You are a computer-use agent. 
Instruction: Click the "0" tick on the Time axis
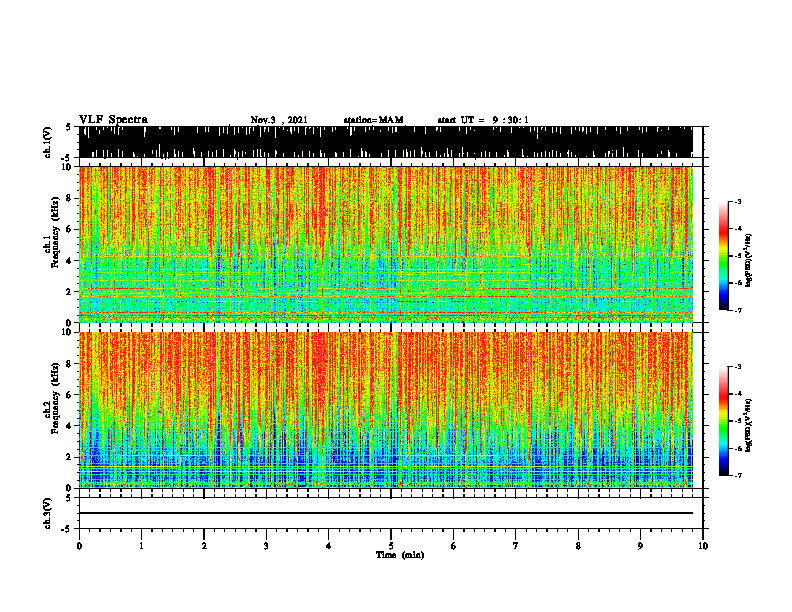click(x=79, y=546)
